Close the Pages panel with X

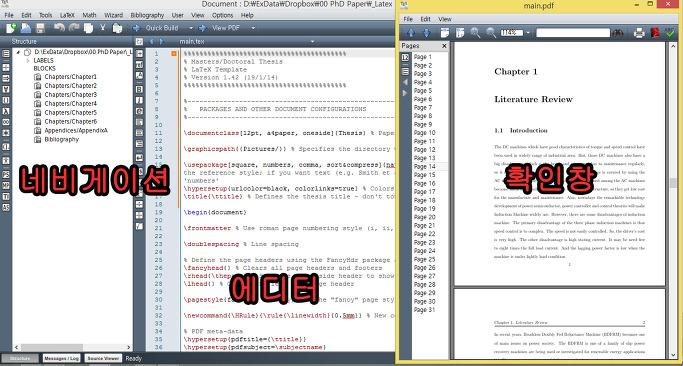[x=444, y=46]
